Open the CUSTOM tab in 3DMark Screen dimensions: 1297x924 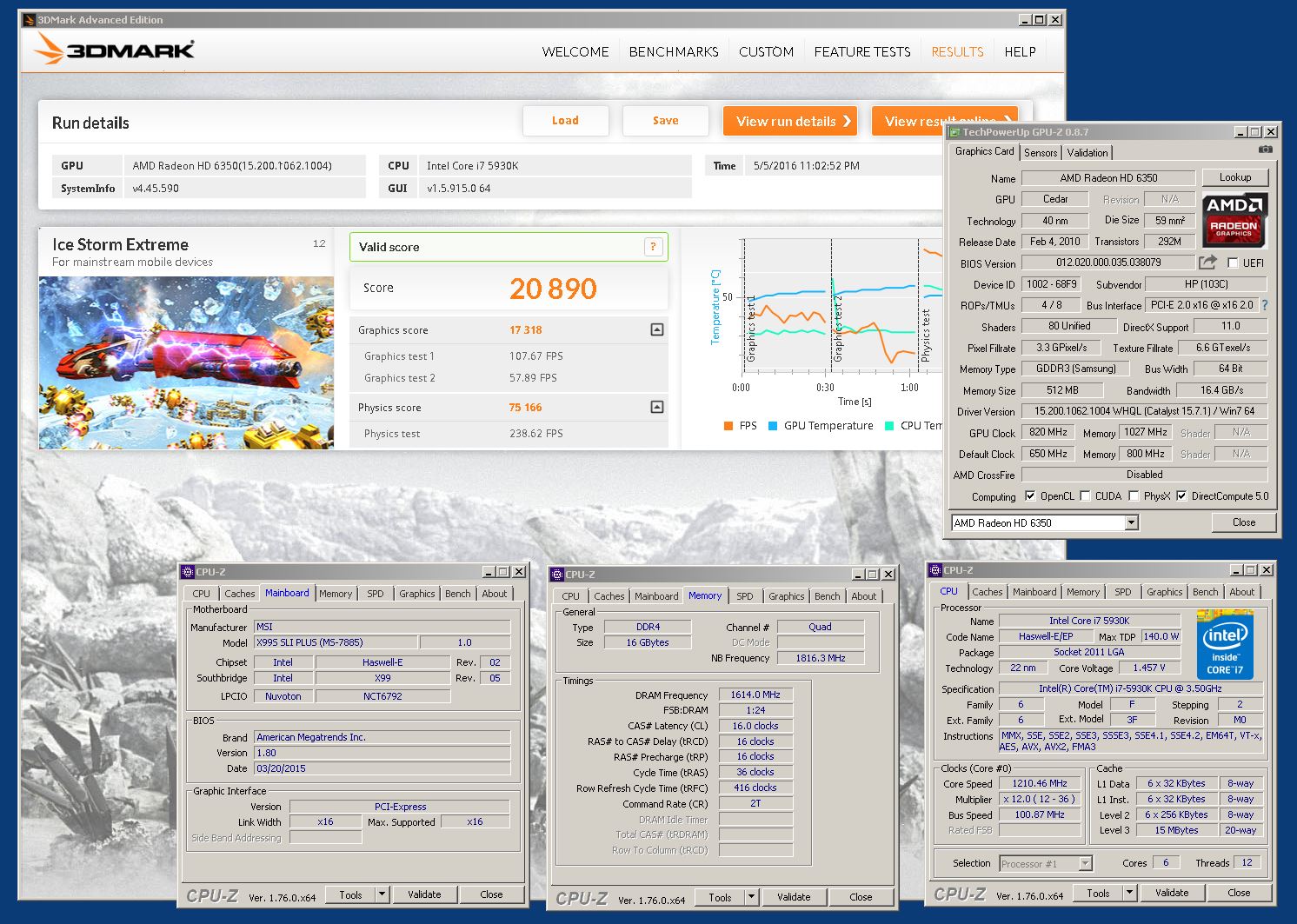(x=766, y=52)
